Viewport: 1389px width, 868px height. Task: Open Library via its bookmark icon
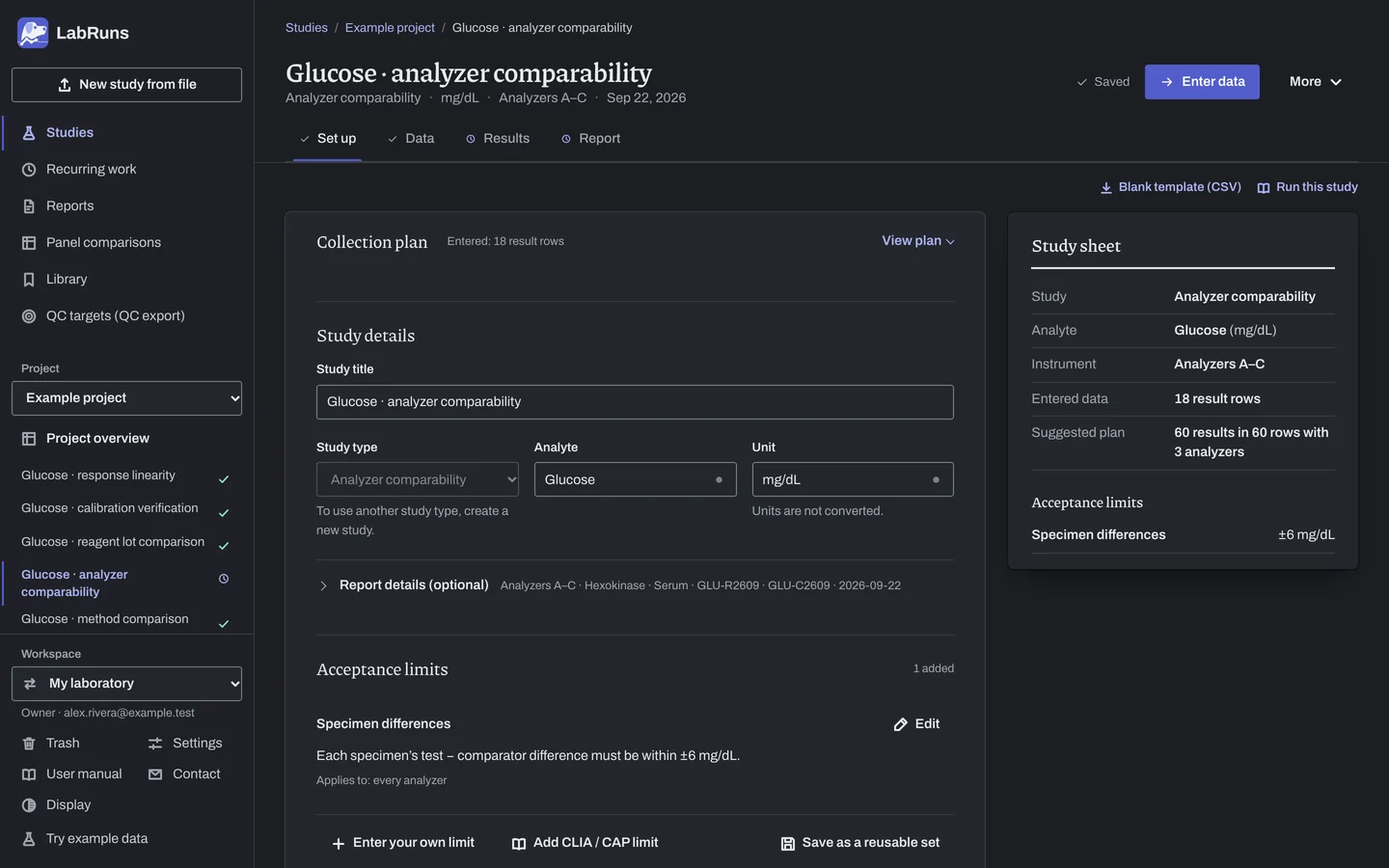pyautogui.click(x=29, y=280)
